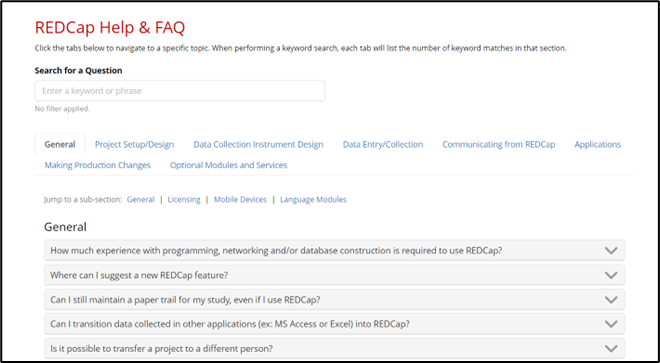Viewport: 660px width, 363px height.
Task: Jump to the General sub-section link
Action: coord(141,200)
